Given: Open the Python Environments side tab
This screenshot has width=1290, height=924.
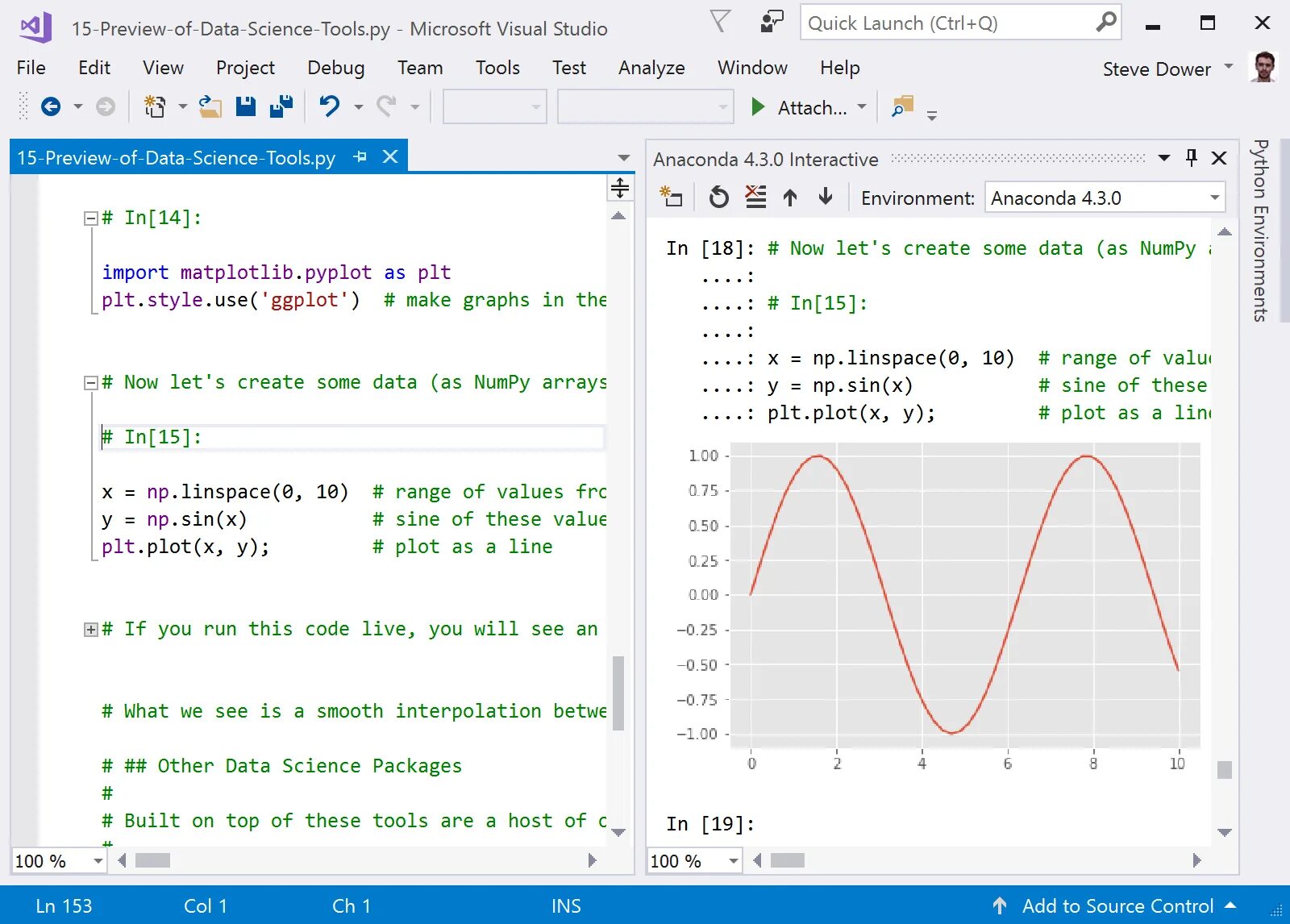Looking at the screenshot, I should 1260,231.
